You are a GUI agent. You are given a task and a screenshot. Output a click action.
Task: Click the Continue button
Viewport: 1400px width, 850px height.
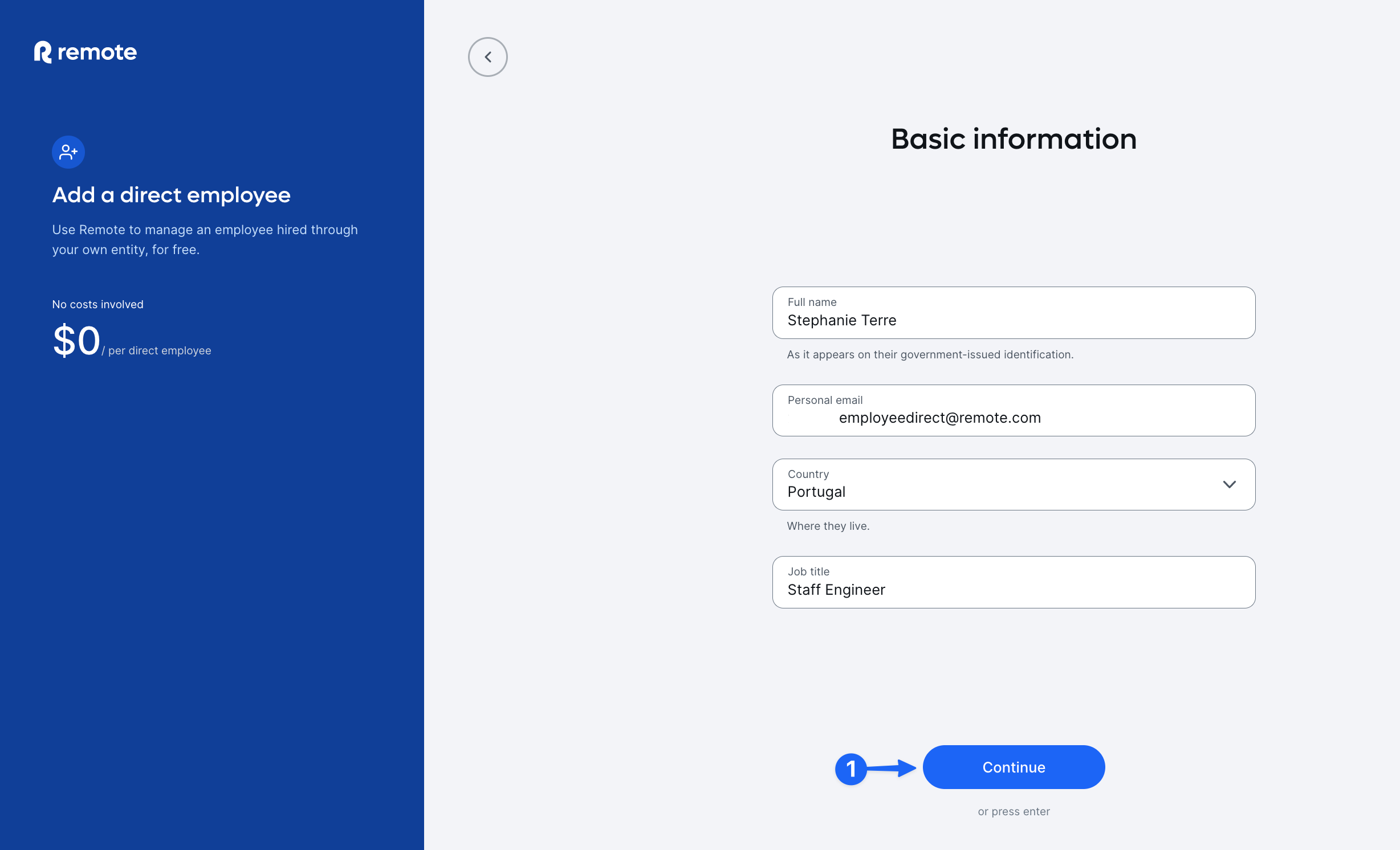[1014, 767]
